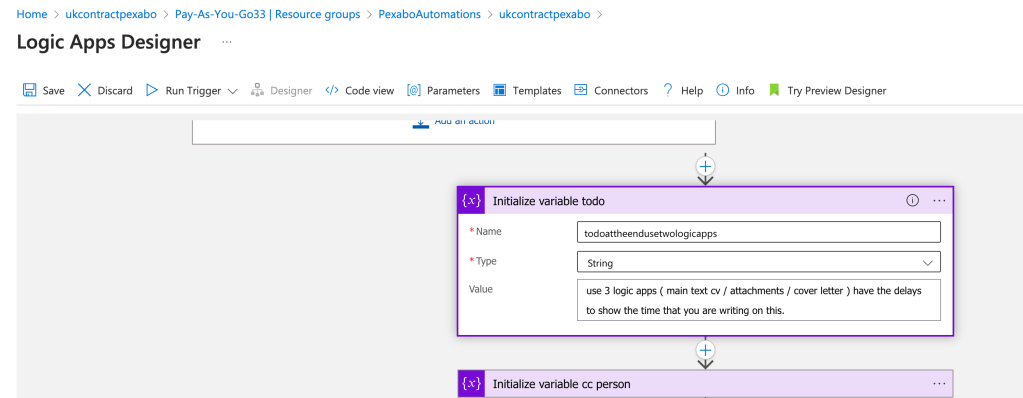Expand the Run Trigger dropdown chevron
The image size is (1023, 398).
tap(232, 91)
